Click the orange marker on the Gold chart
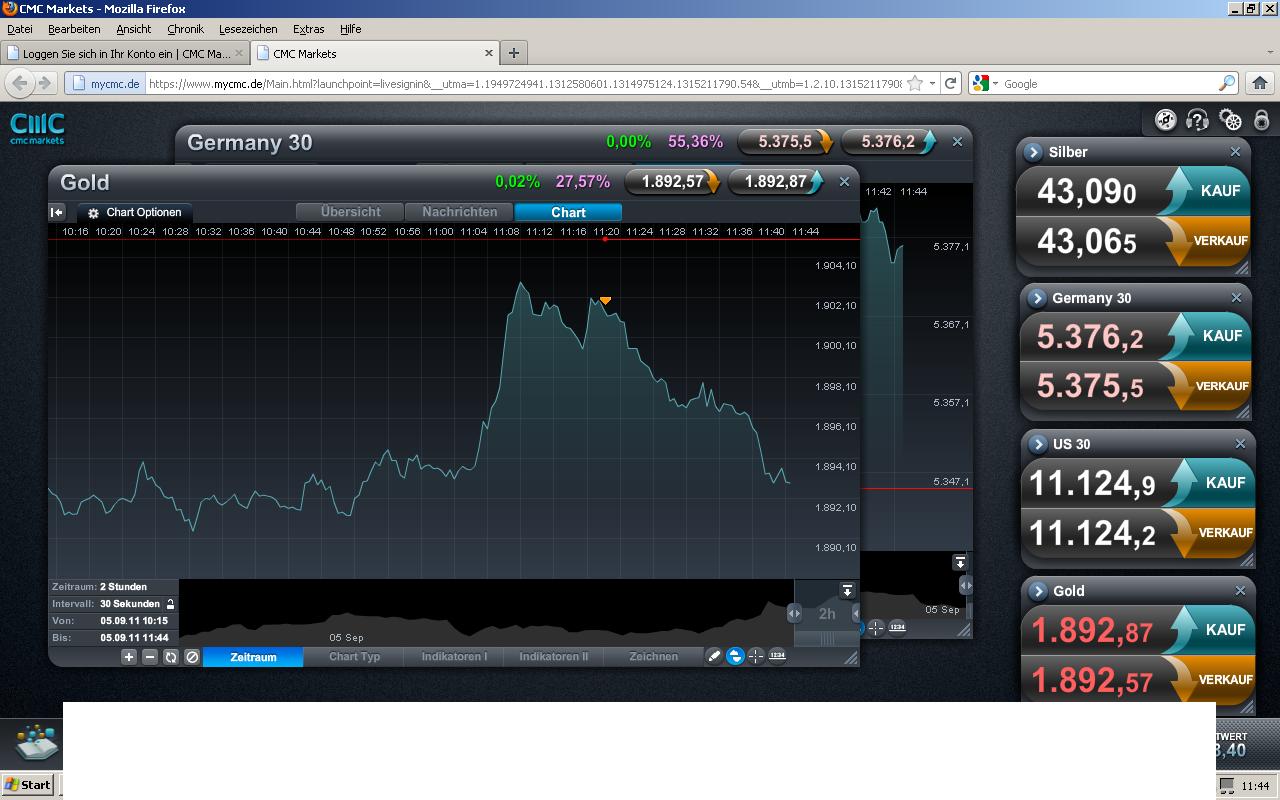 tap(605, 300)
